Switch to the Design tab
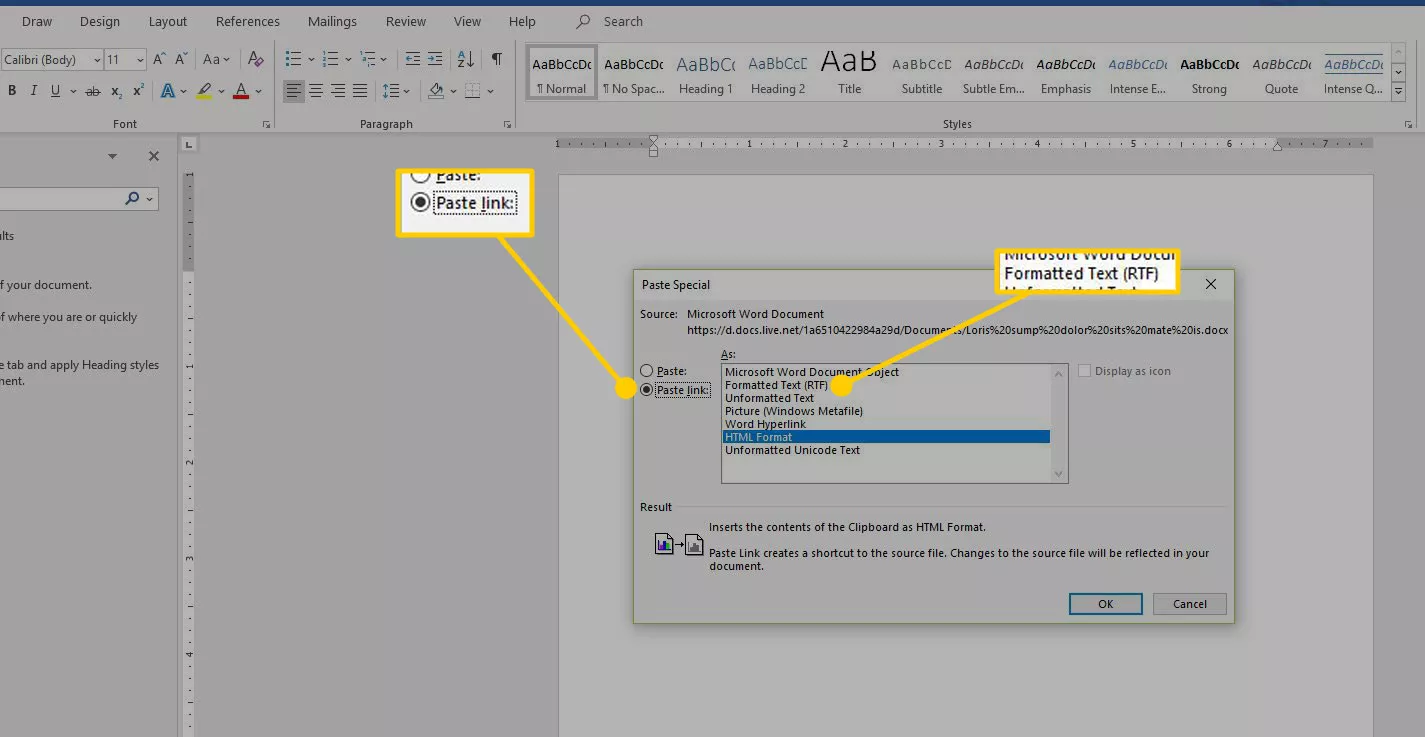The width and height of the screenshot is (1425, 737). pos(100,21)
